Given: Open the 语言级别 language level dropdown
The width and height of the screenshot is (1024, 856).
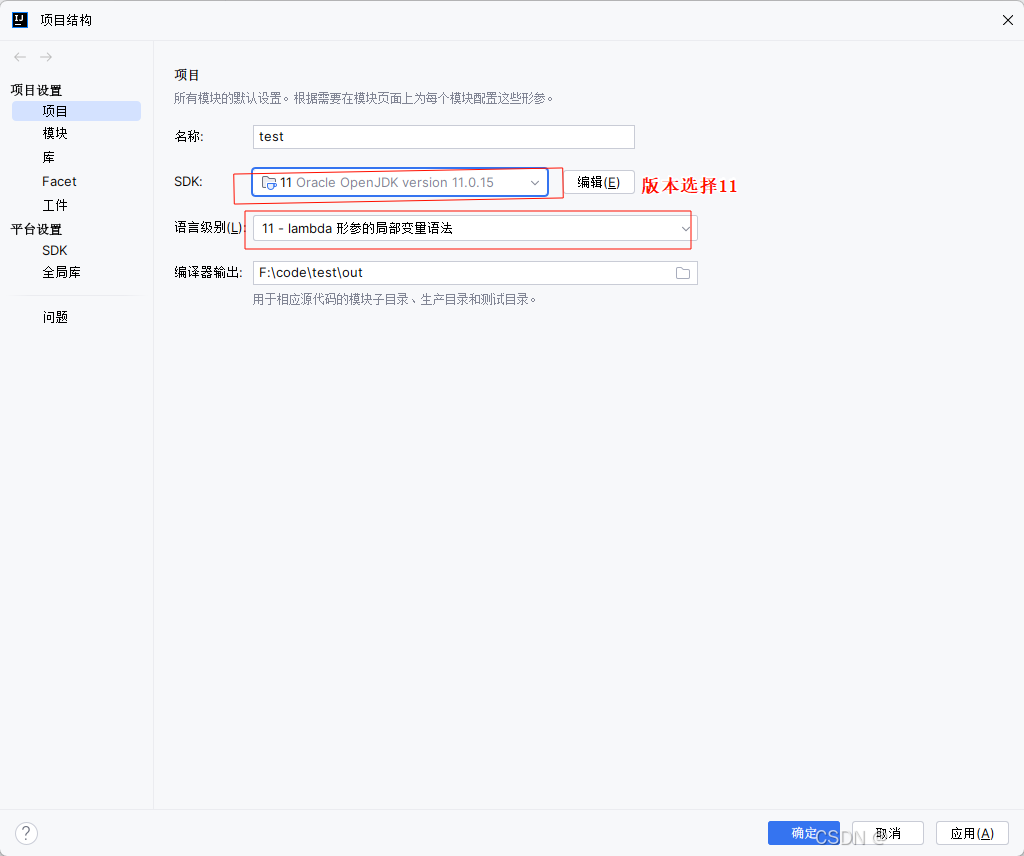Looking at the screenshot, I should click(475, 229).
